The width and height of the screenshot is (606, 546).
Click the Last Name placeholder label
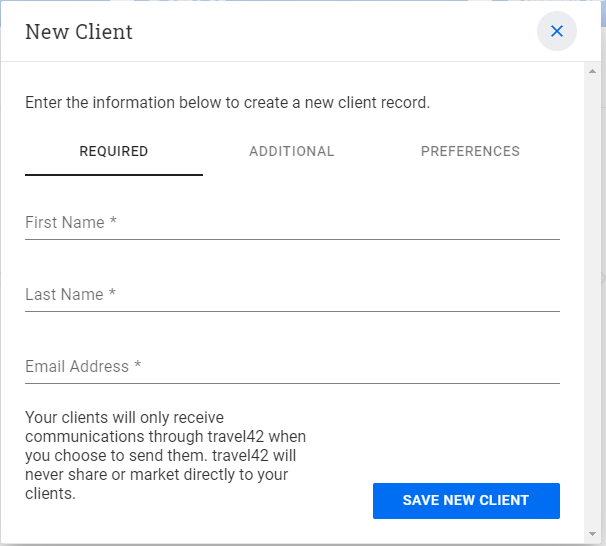pos(64,295)
